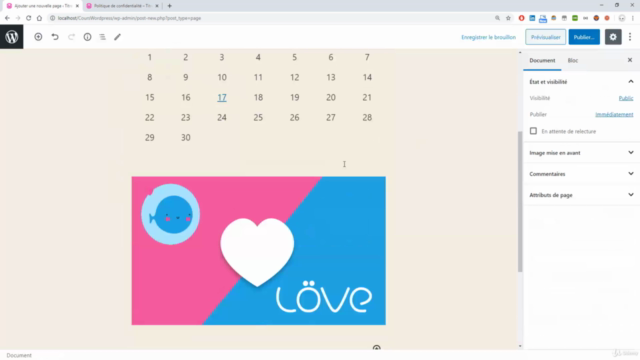Toggle the settings gear sidebar
This screenshot has height=360, width=640.
point(613,37)
